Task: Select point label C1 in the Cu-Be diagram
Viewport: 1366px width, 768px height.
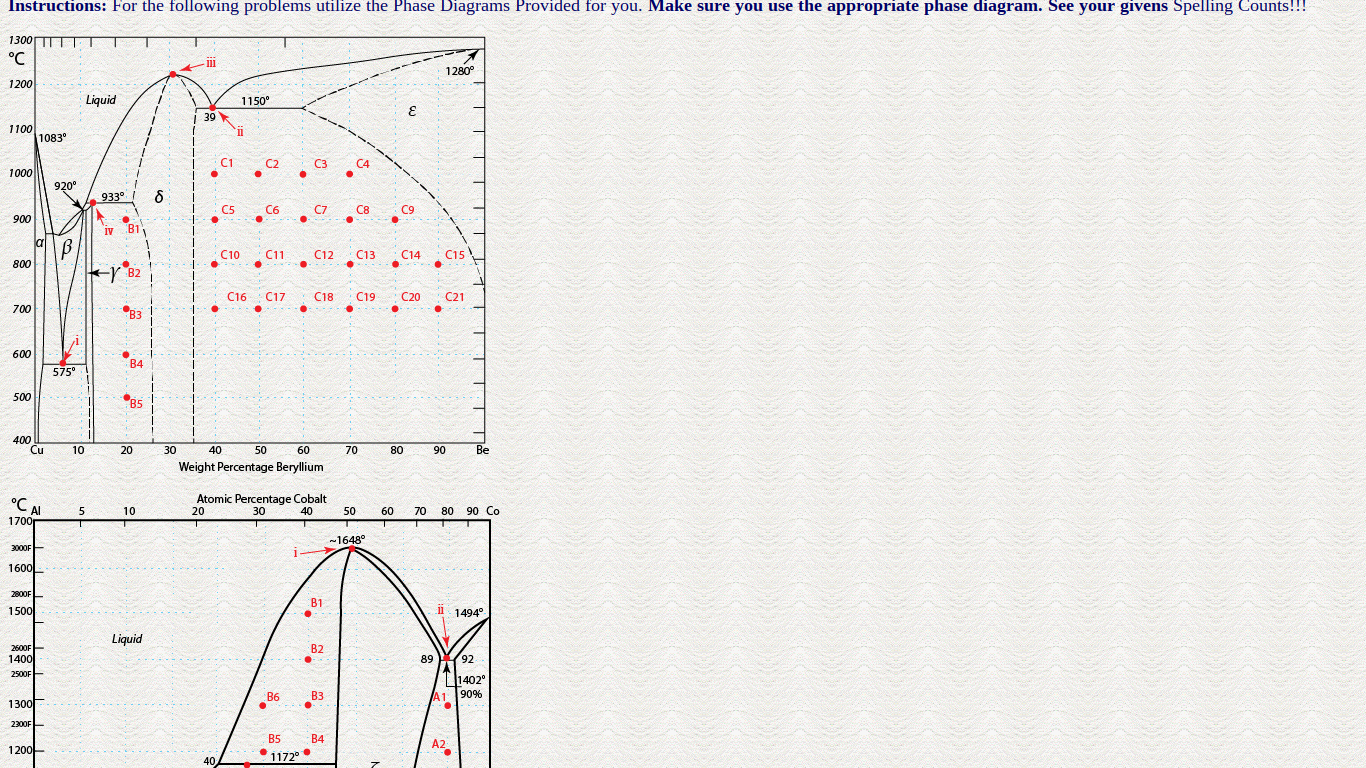Action: pos(227,163)
